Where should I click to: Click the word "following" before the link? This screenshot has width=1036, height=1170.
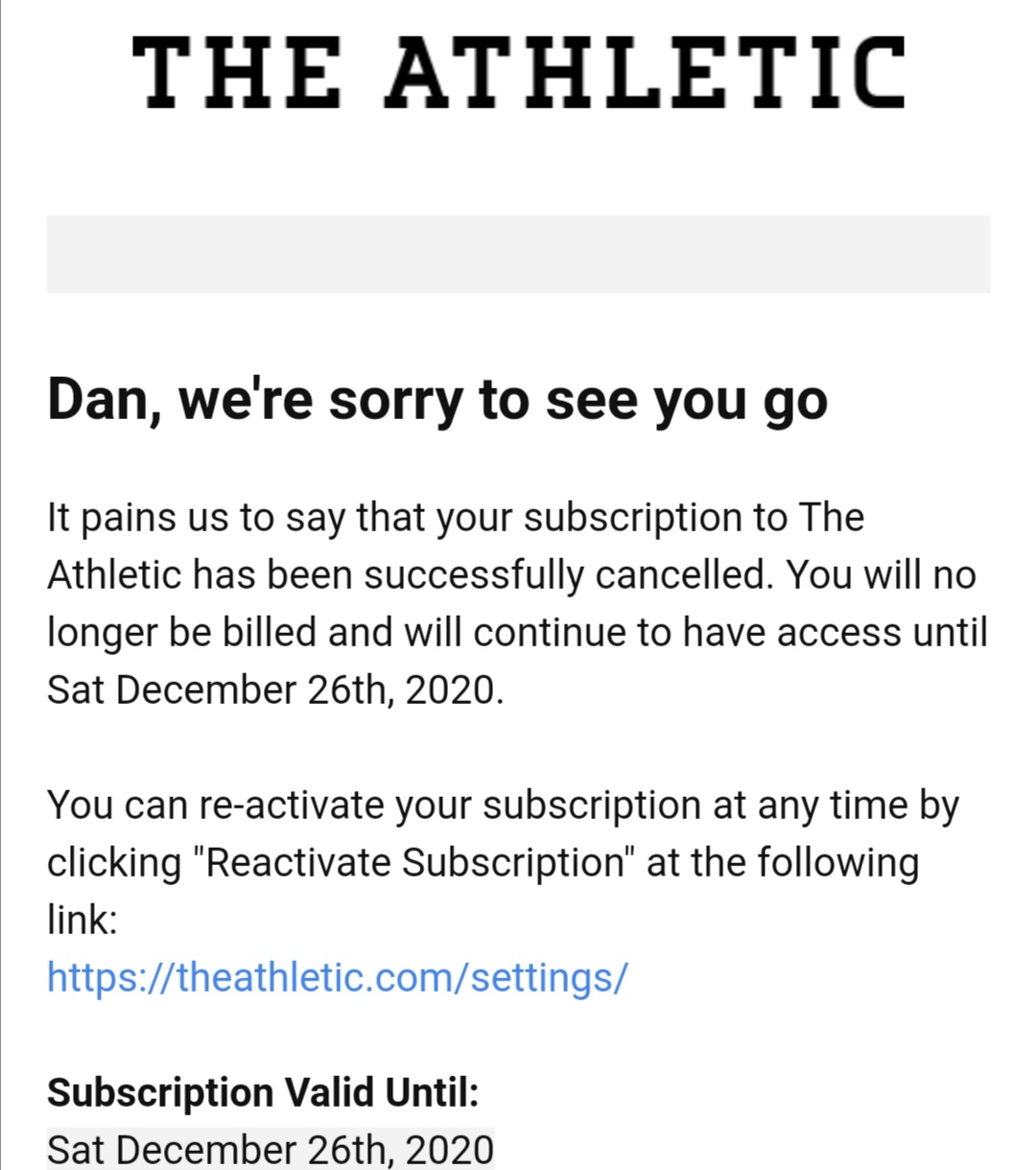[836, 862]
